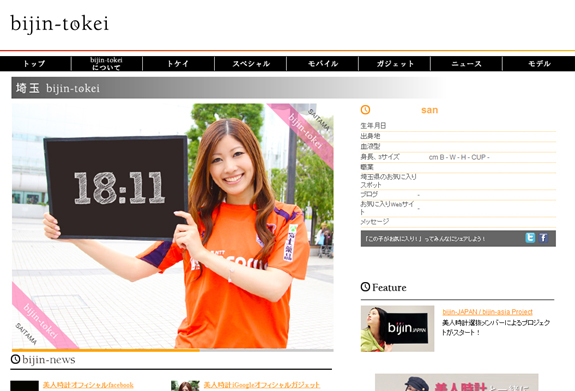Screen dimensions: 575x391
Task: Click the 18:11 model photo
Action: click(x=173, y=226)
